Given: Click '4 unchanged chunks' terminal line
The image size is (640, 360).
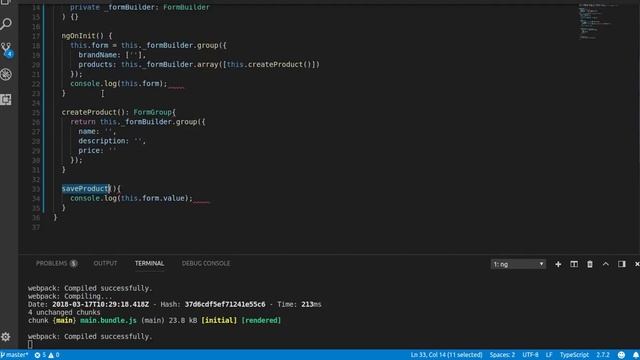Looking at the screenshot, I should 64,312.
